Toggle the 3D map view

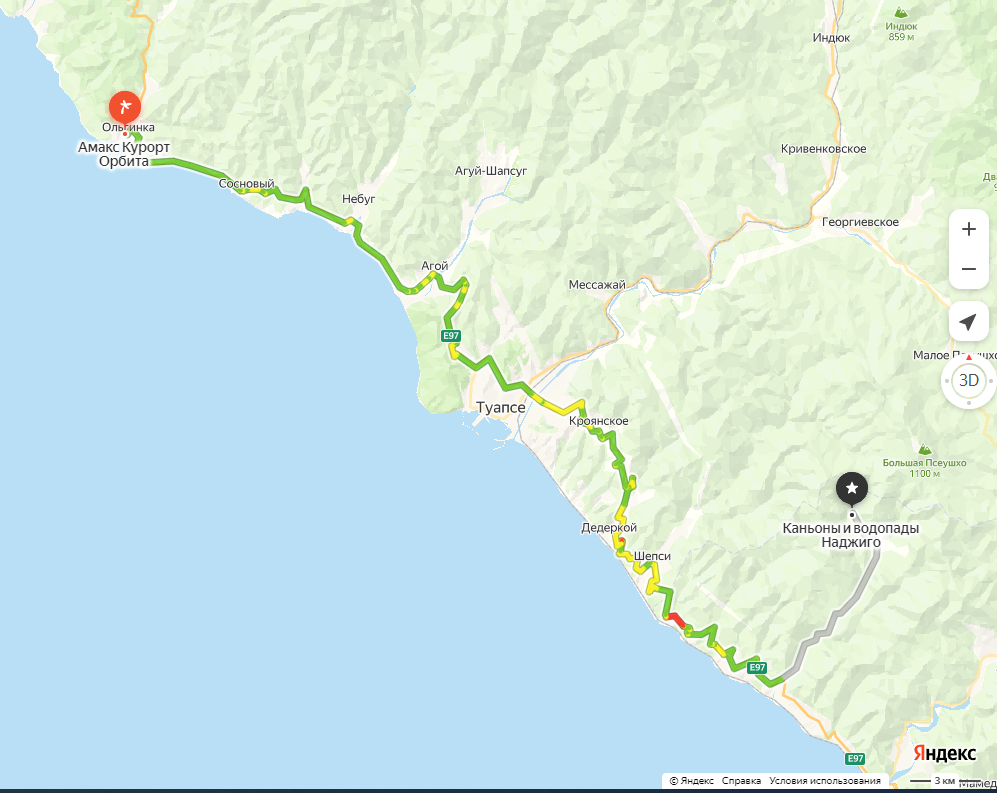point(968,380)
